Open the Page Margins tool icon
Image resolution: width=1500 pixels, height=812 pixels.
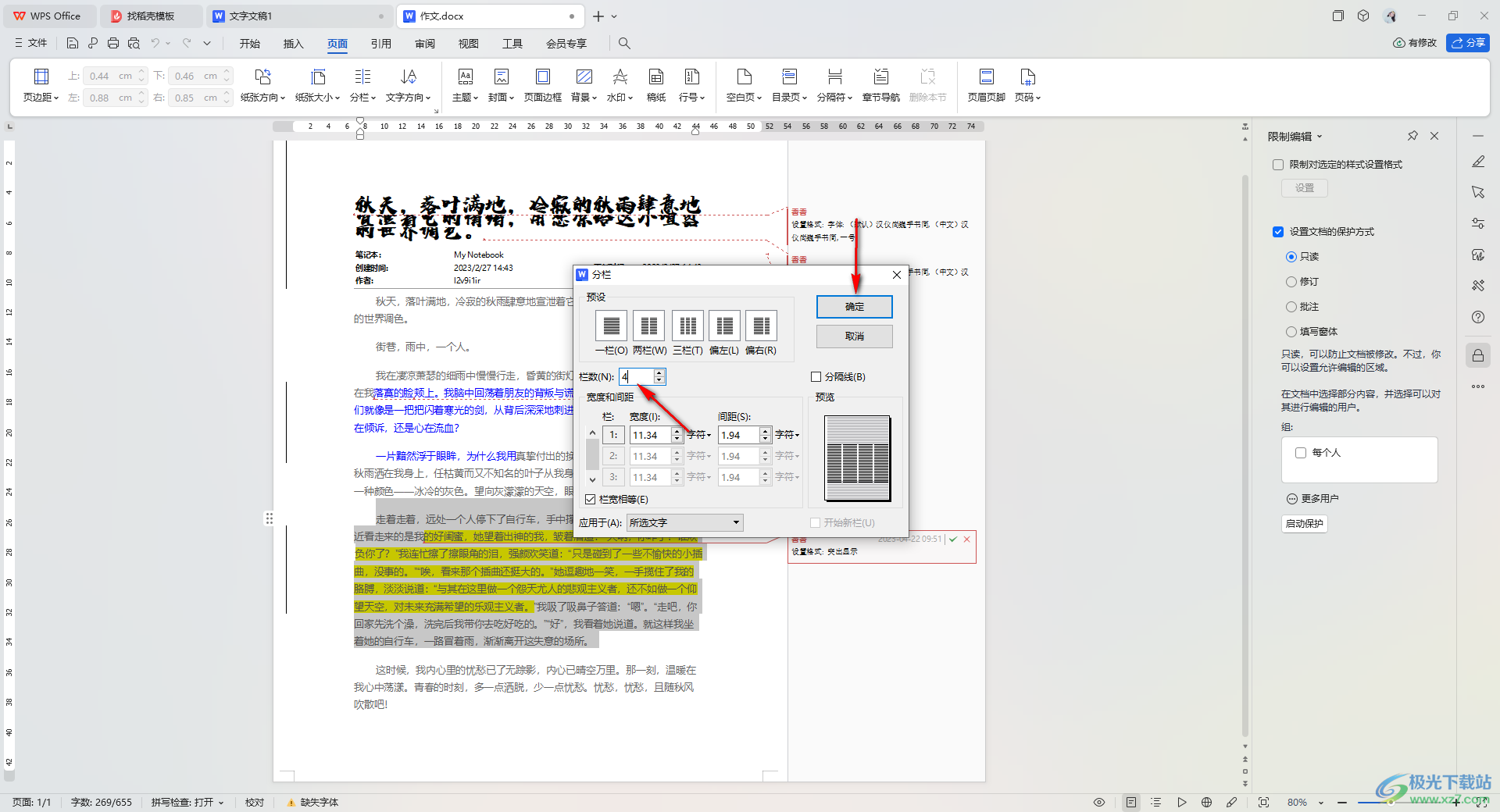pyautogui.click(x=41, y=77)
